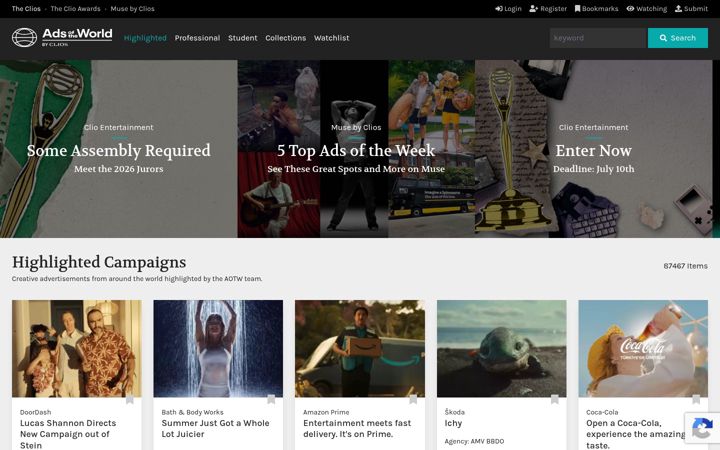Open Coca-Cola bottle thumbnail
Screen dimensions: 720x450
click(643, 349)
